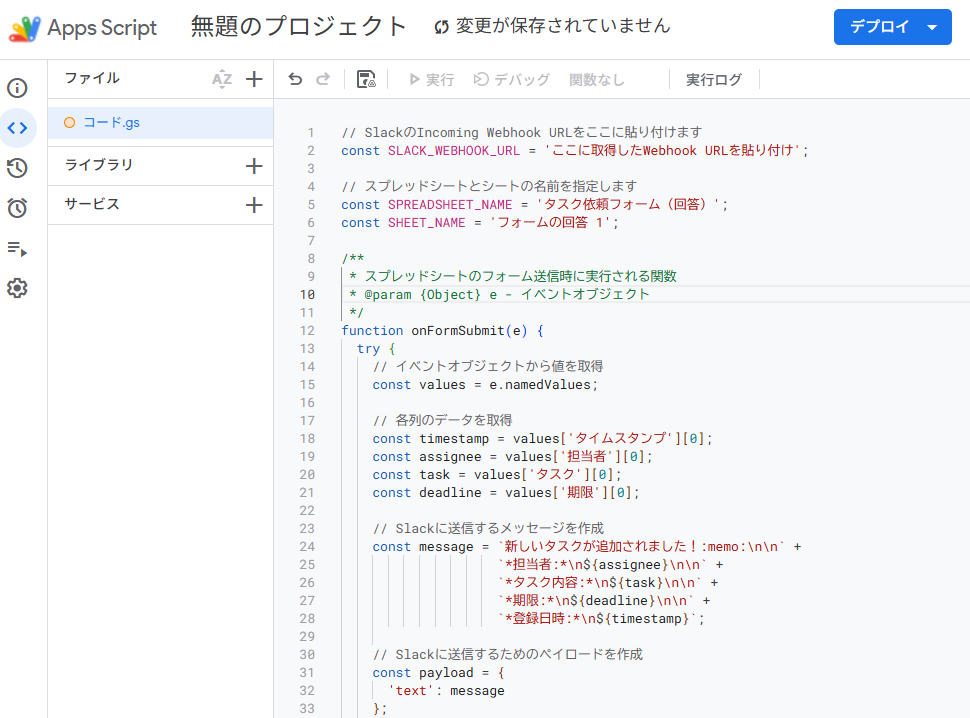Open the Triggers alarm clock icon

[x=17, y=208]
